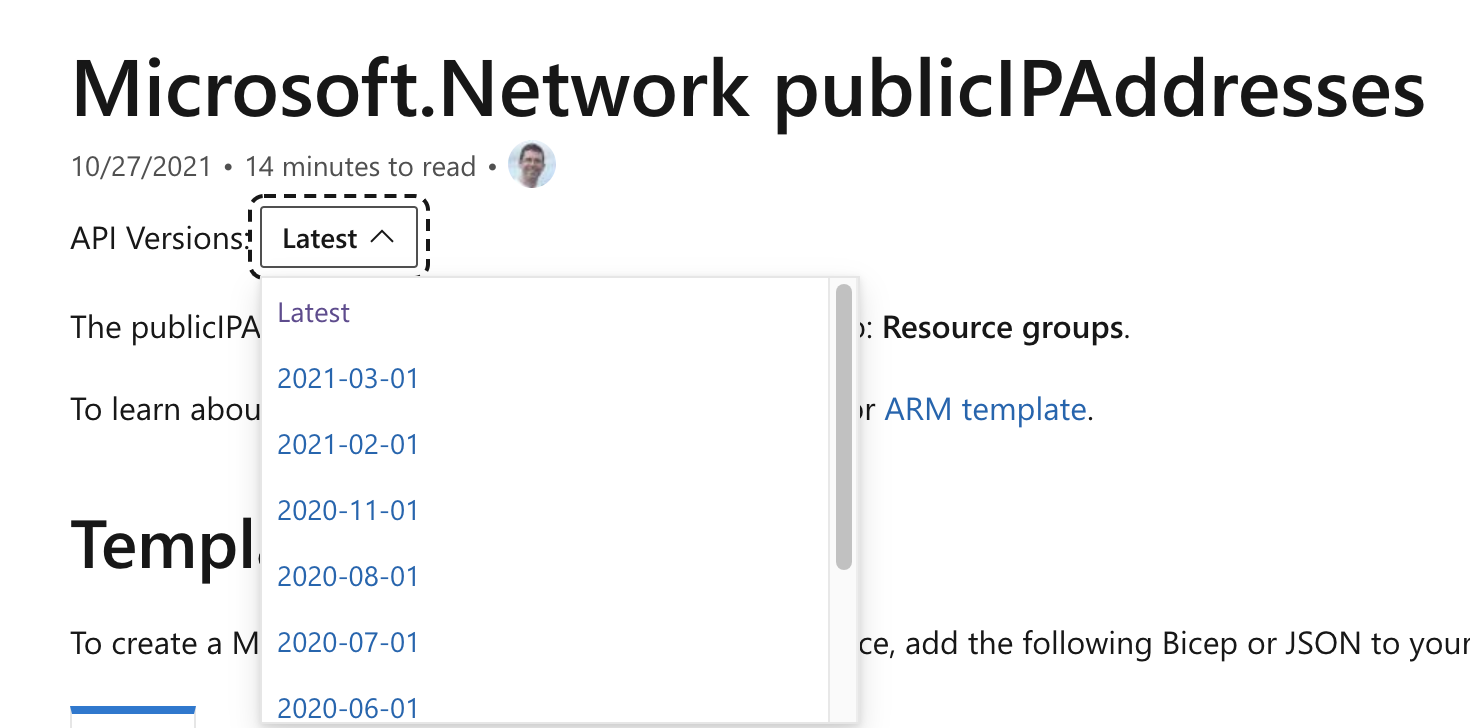Image resolution: width=1470 pixels, height=728 pixels.
Task: Pick API version 2020-06-01
Action: coord(347,707)
